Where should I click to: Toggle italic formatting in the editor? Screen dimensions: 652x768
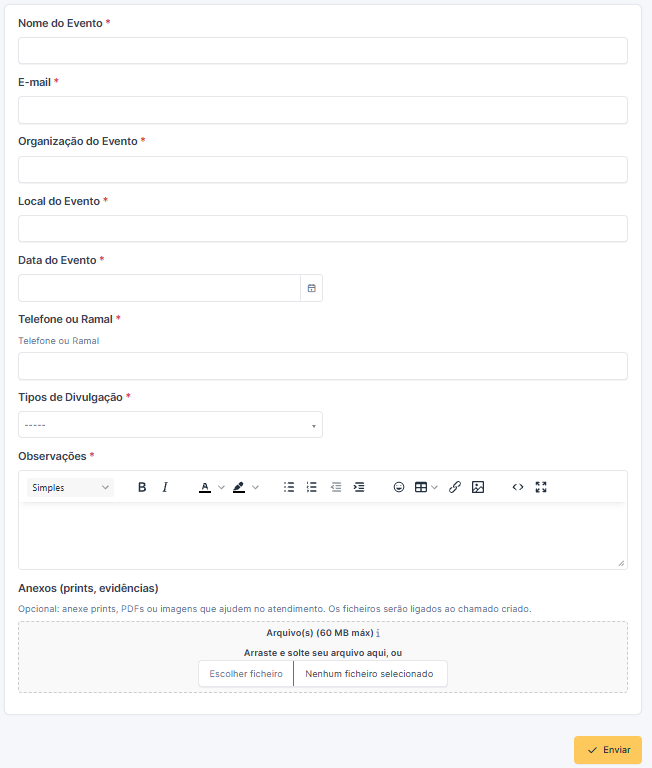point(165,487)
